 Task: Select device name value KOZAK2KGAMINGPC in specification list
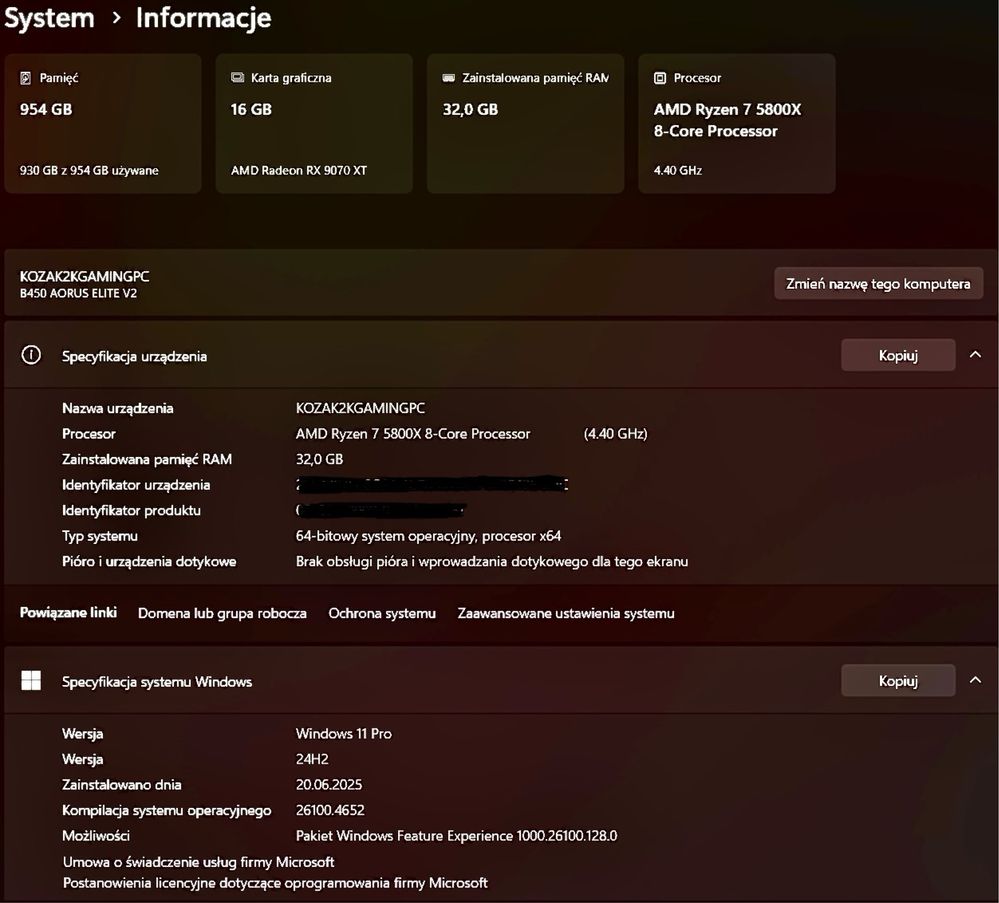pyautogui.click(x=360, y=408)
